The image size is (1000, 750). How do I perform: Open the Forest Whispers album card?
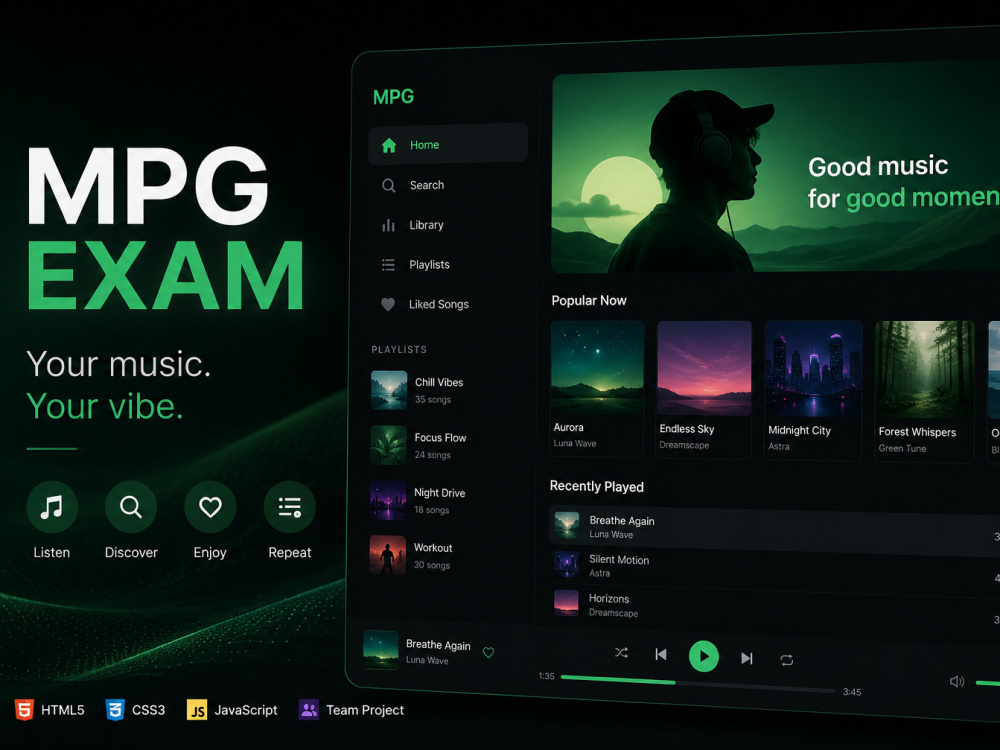(924, 391)
